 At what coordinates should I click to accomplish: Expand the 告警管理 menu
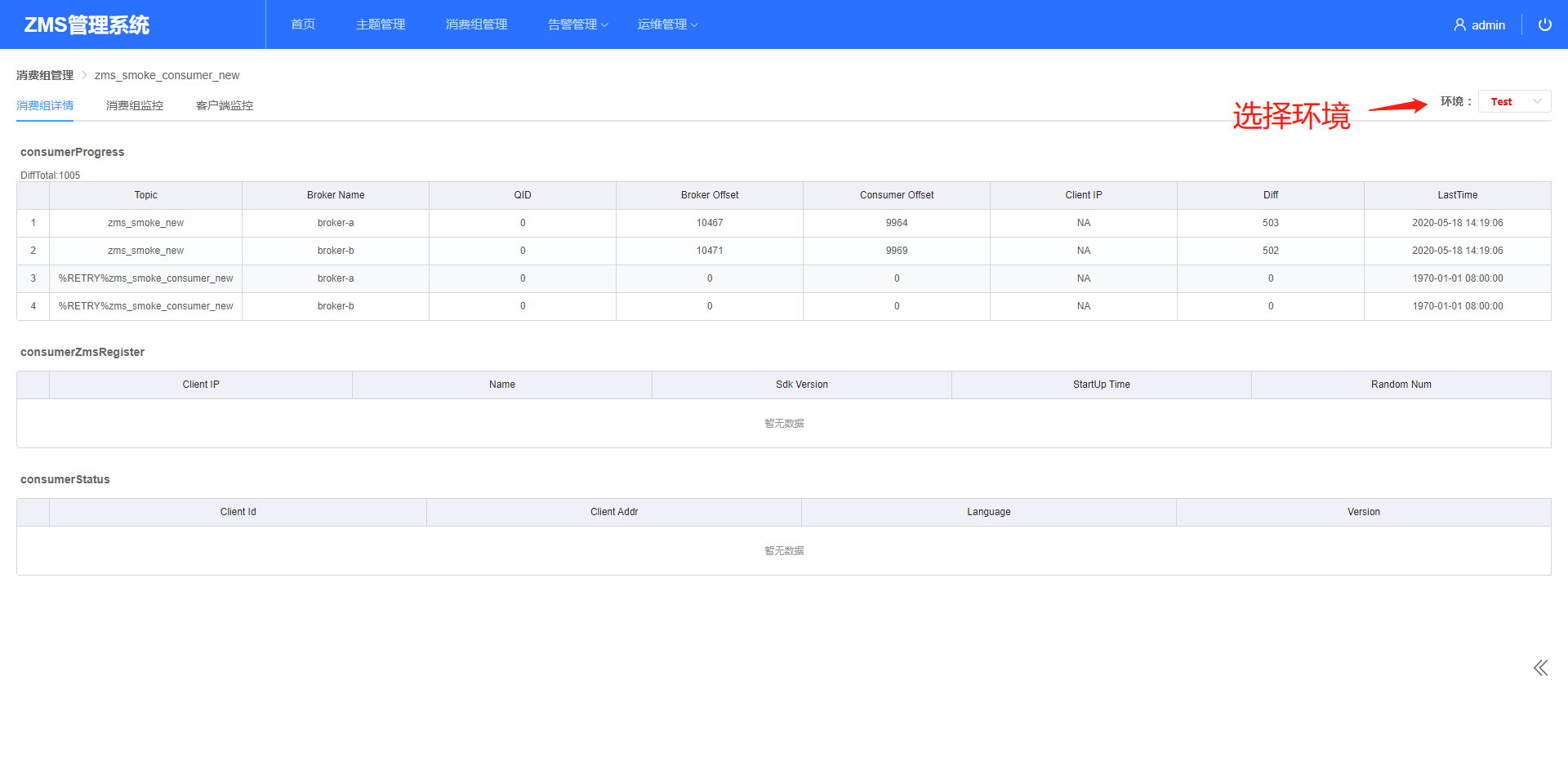click(x=577, y=24)
